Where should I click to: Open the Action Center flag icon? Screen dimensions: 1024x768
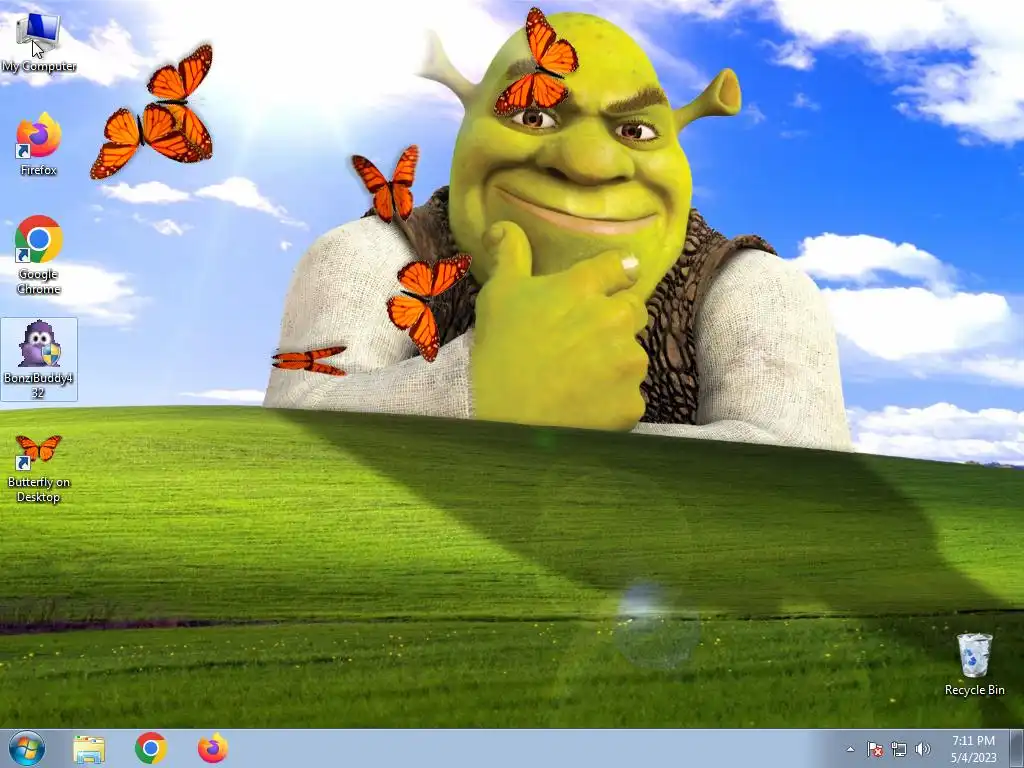pyautogui.click(x=874, y=749)
